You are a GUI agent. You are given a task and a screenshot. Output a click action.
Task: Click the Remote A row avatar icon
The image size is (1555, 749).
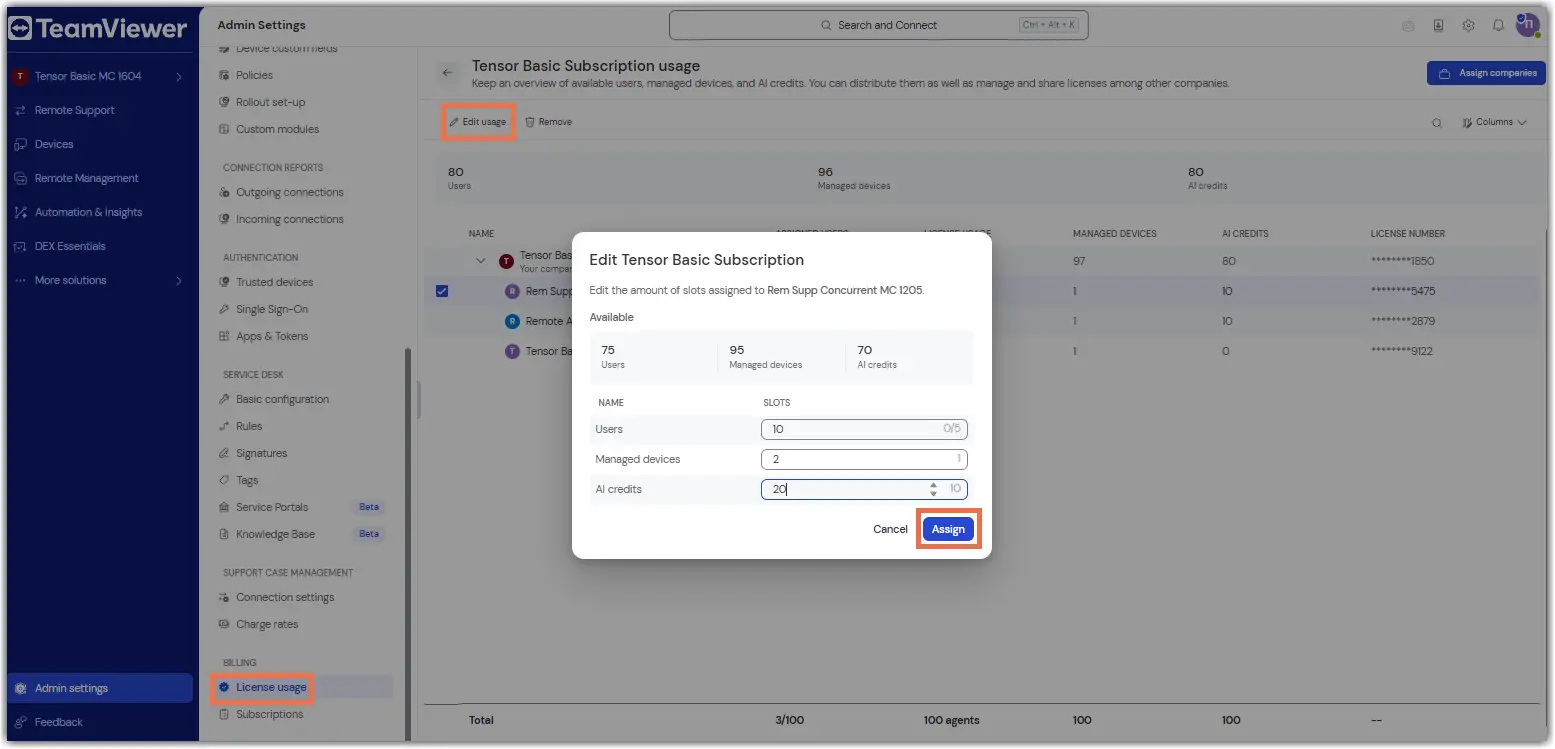tap(513, 321)
